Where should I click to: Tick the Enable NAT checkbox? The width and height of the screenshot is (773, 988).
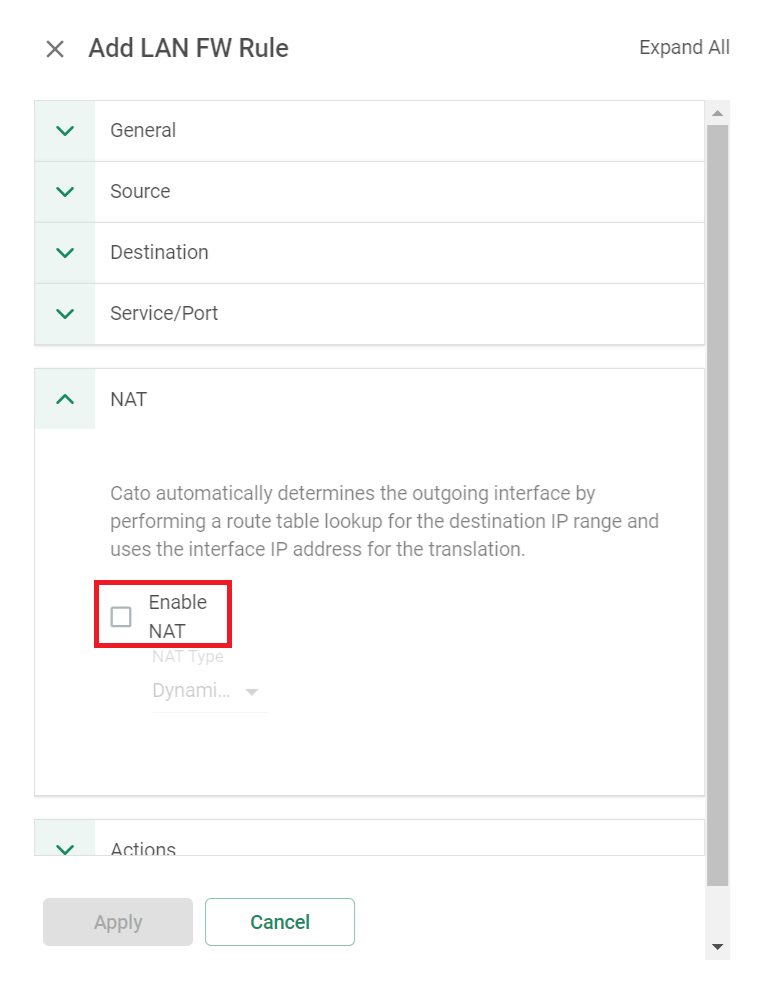tap(121, 617)
